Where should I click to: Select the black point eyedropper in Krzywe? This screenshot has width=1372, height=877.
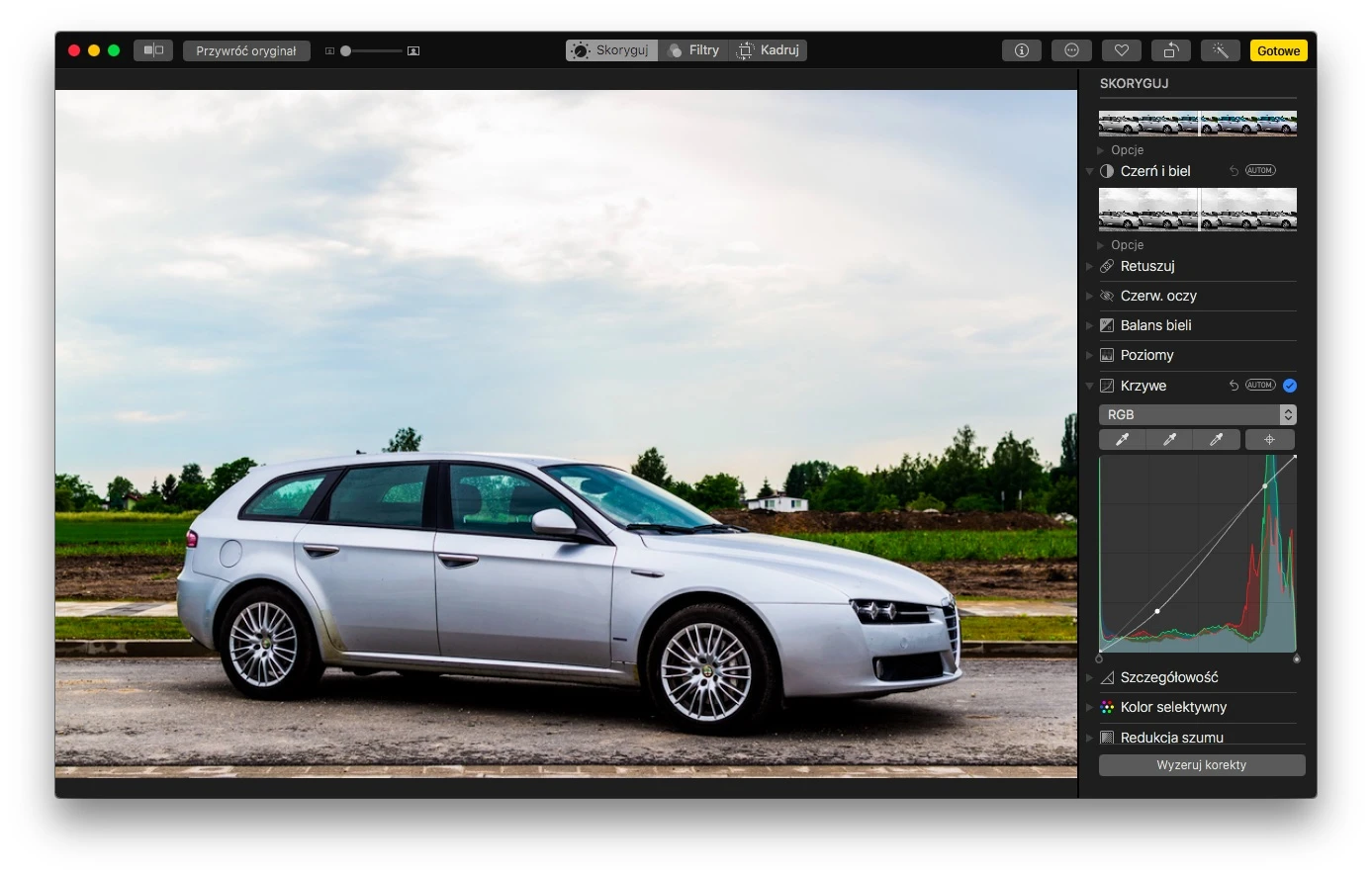pos(1123,440)
